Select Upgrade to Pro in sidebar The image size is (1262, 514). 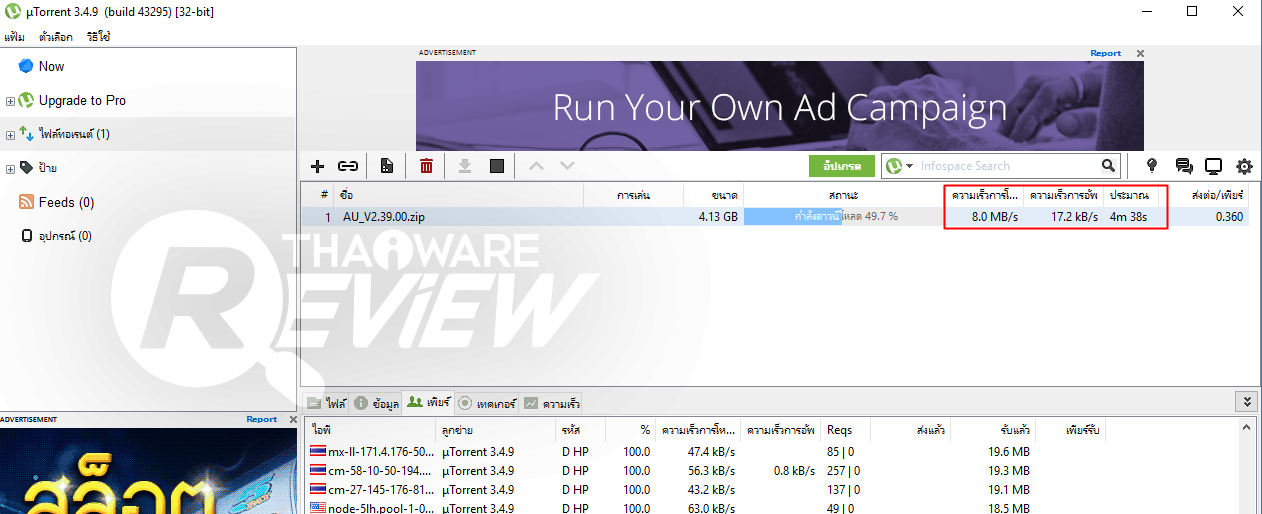coord(82,100)
